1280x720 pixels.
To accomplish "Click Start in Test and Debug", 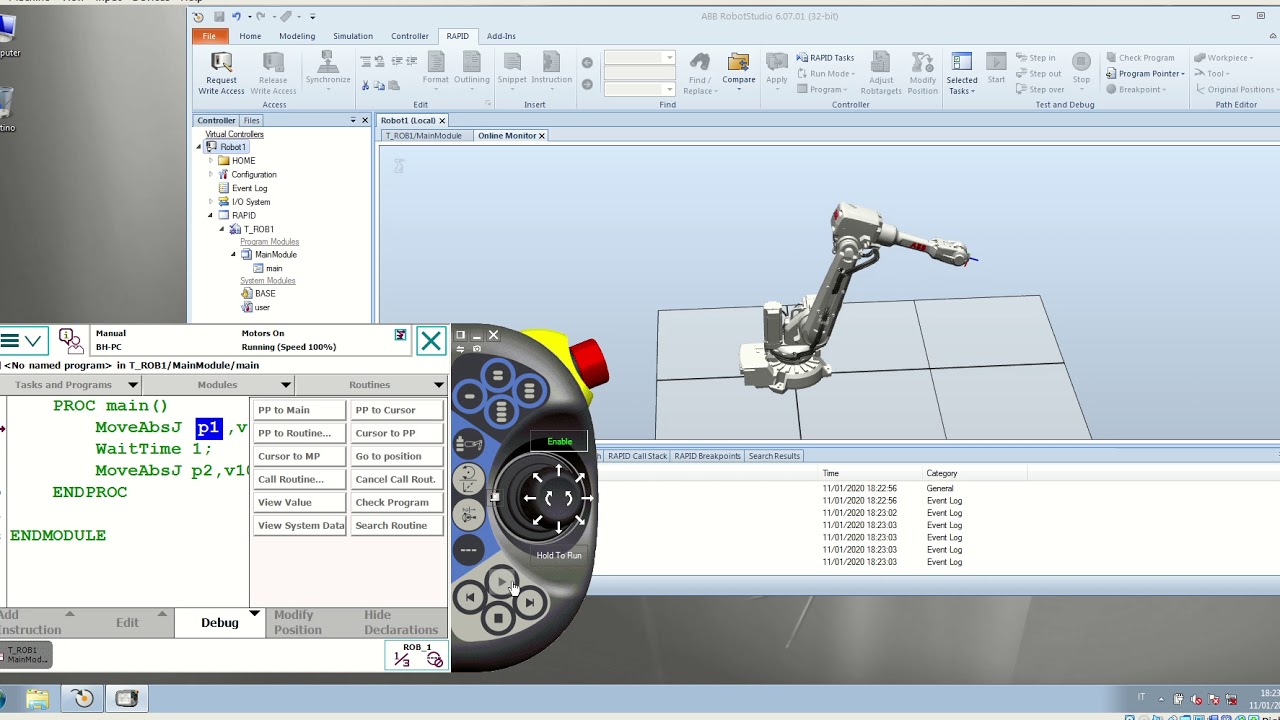I will [996, 68].
